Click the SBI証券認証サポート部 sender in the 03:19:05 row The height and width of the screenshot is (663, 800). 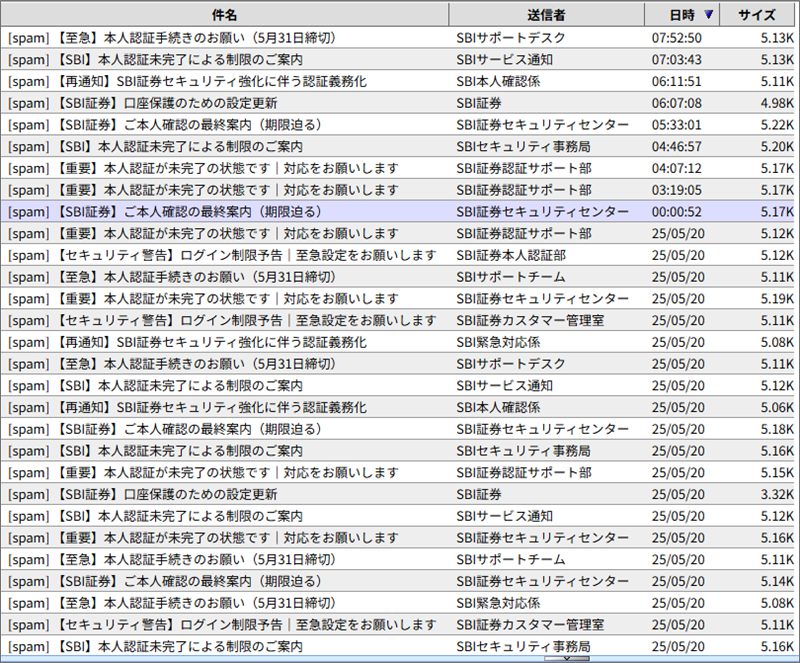(x=524, y=190)
